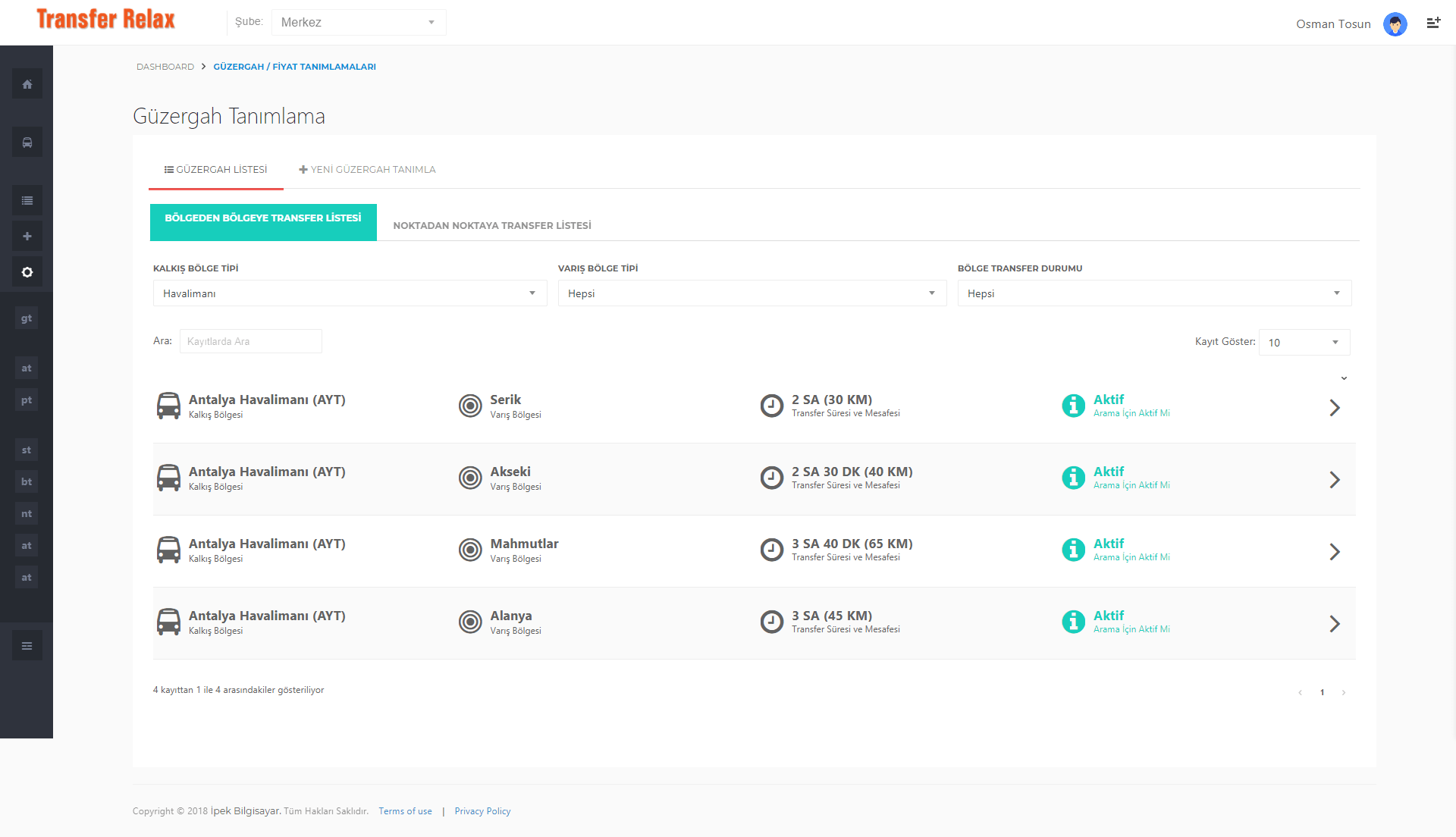Expand the Alanya route row arrow

(1335, 624)
